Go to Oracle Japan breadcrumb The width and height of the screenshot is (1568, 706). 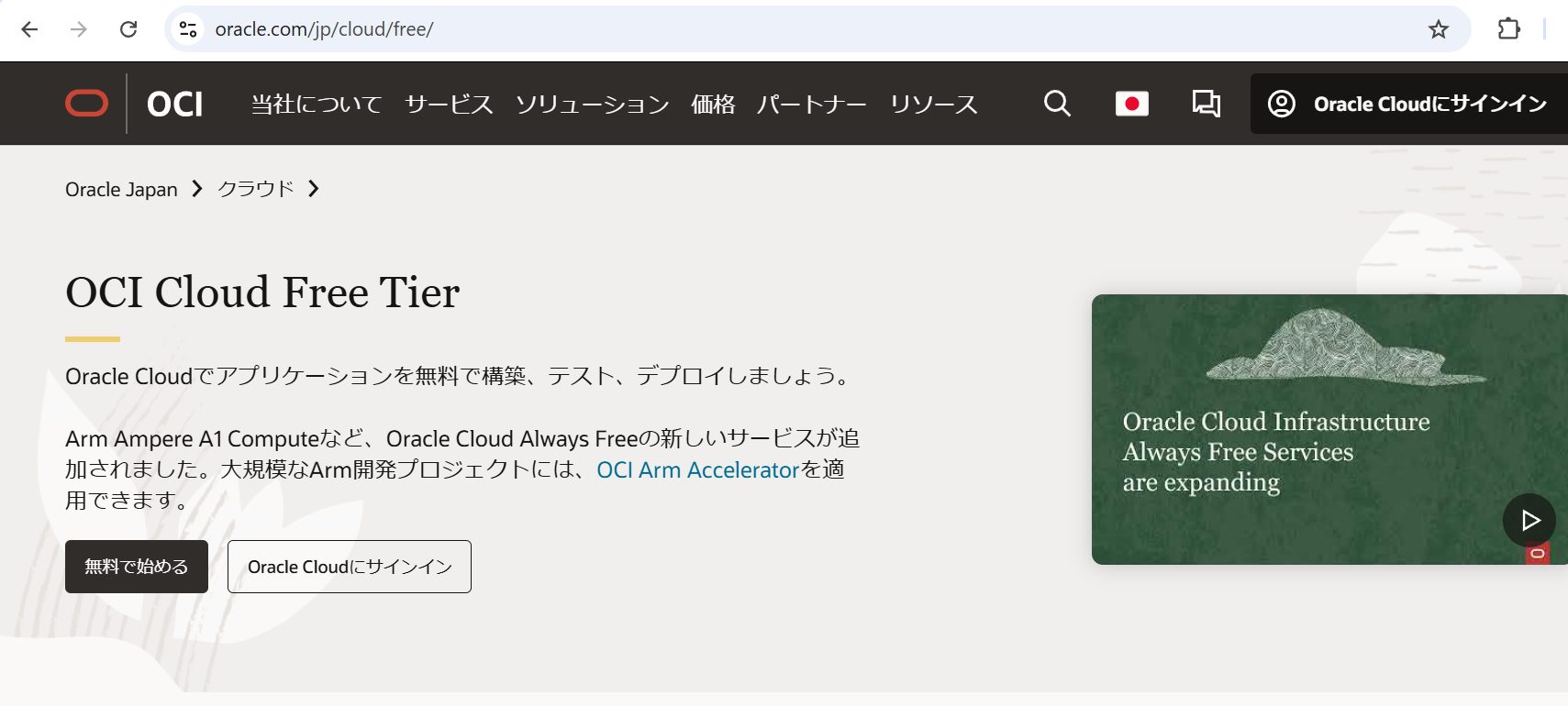coord(121,189)
